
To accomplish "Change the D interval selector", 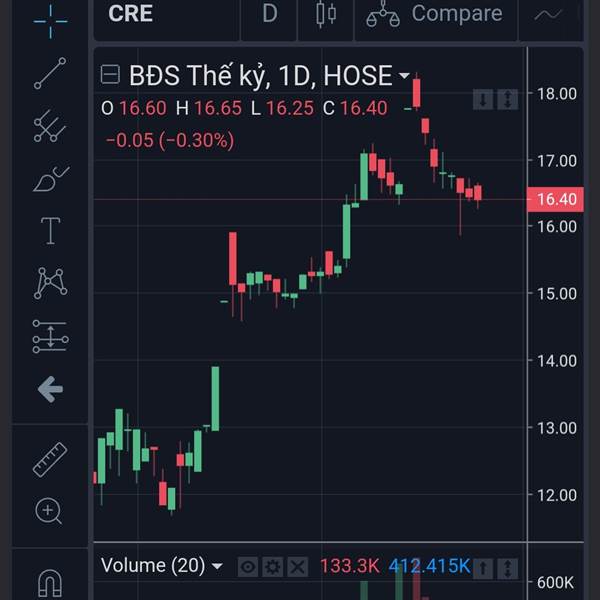I will [x=269, y=15].
